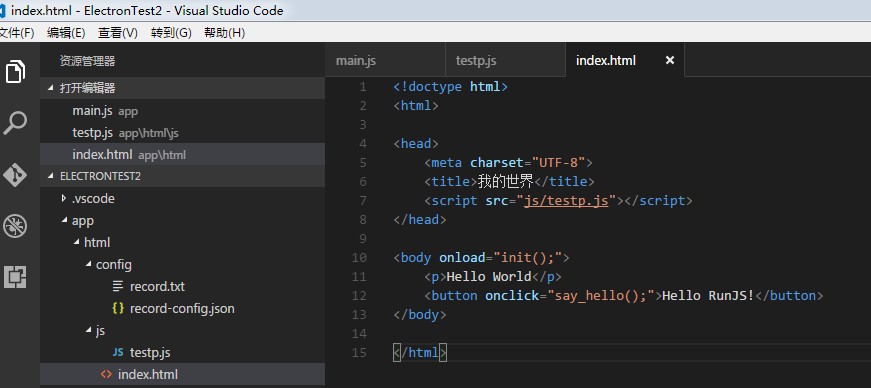Collapse the app folder
871x388 pixels.
(182, 221)
